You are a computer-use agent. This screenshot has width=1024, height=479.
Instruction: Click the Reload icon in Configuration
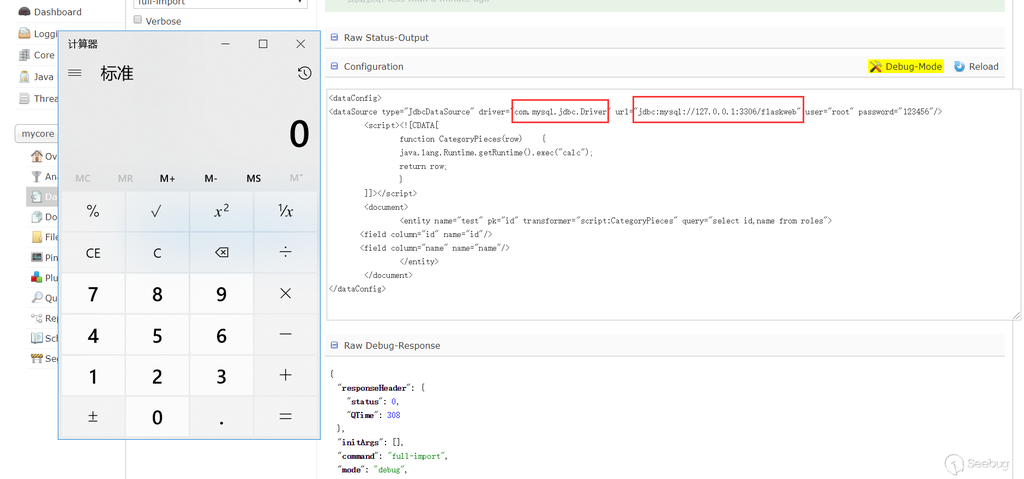pos(959,67)
